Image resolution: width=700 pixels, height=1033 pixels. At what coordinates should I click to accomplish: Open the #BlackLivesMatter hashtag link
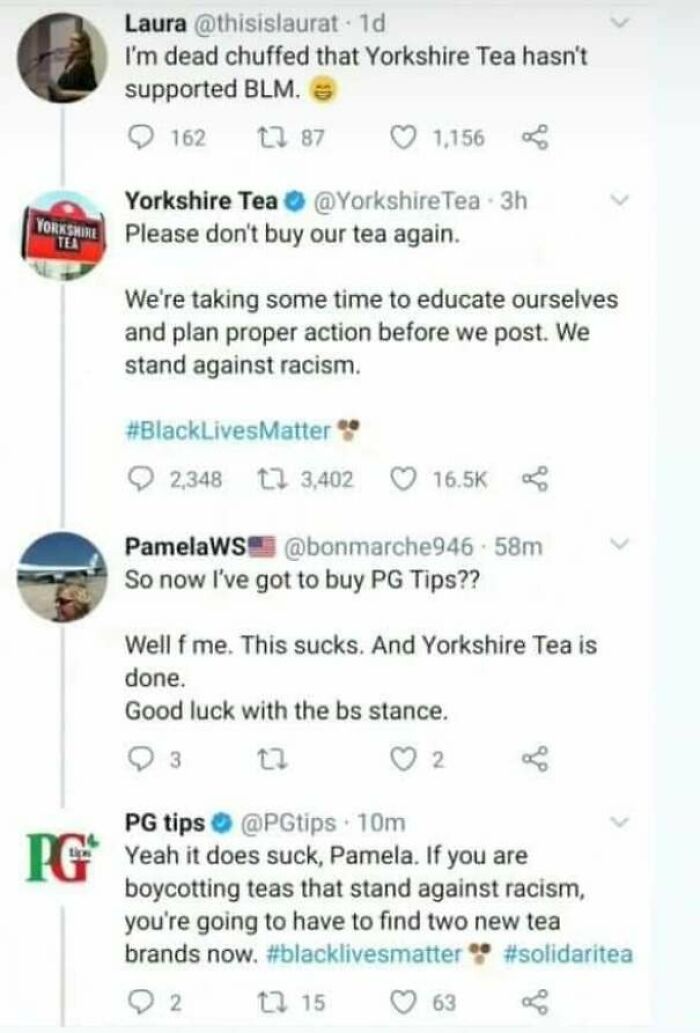tap(224, 430)
